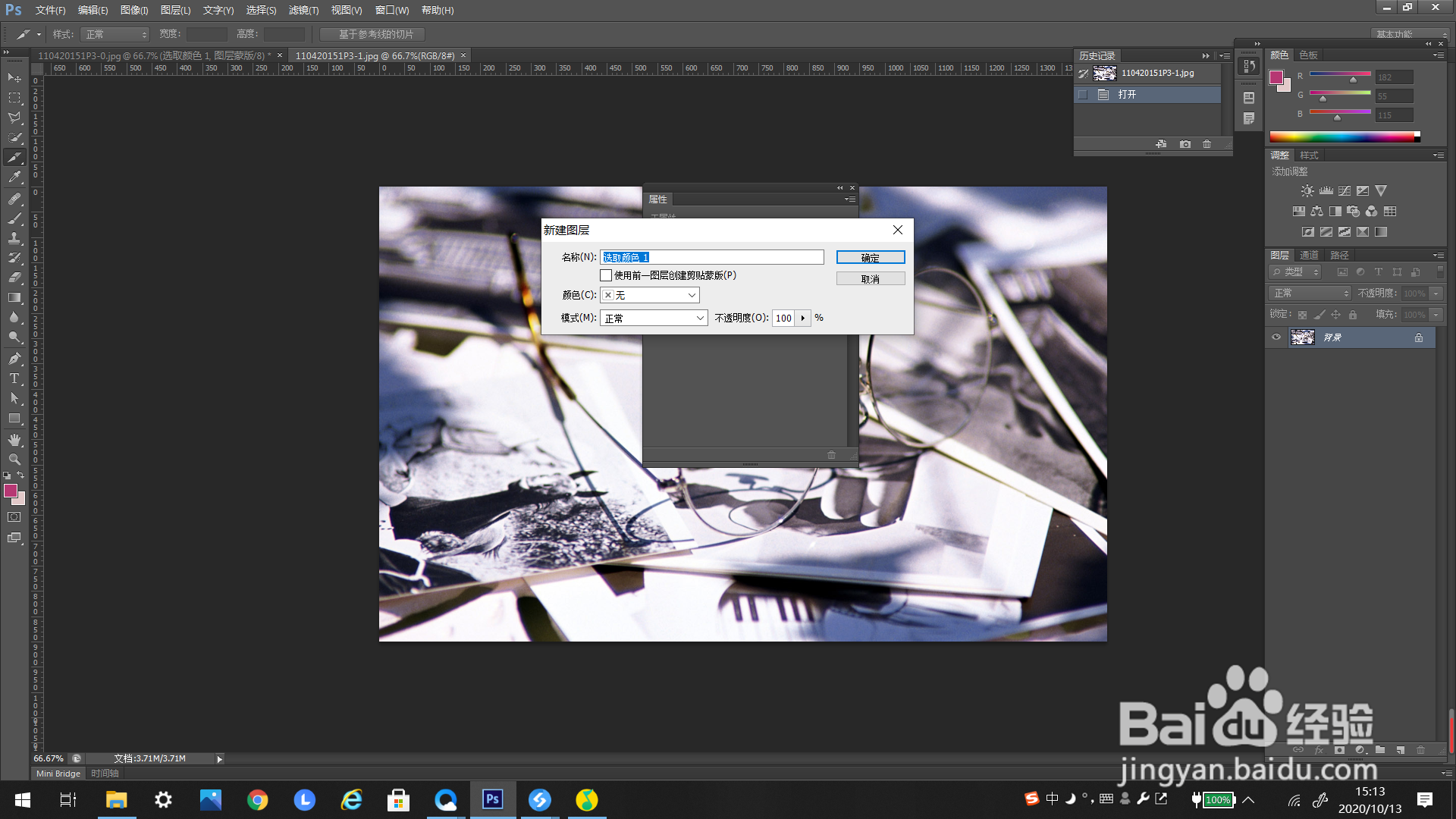Hide the Background layer eye icon
Viewport: 1456px width, 819px height.
click(x=1276, y=337)
